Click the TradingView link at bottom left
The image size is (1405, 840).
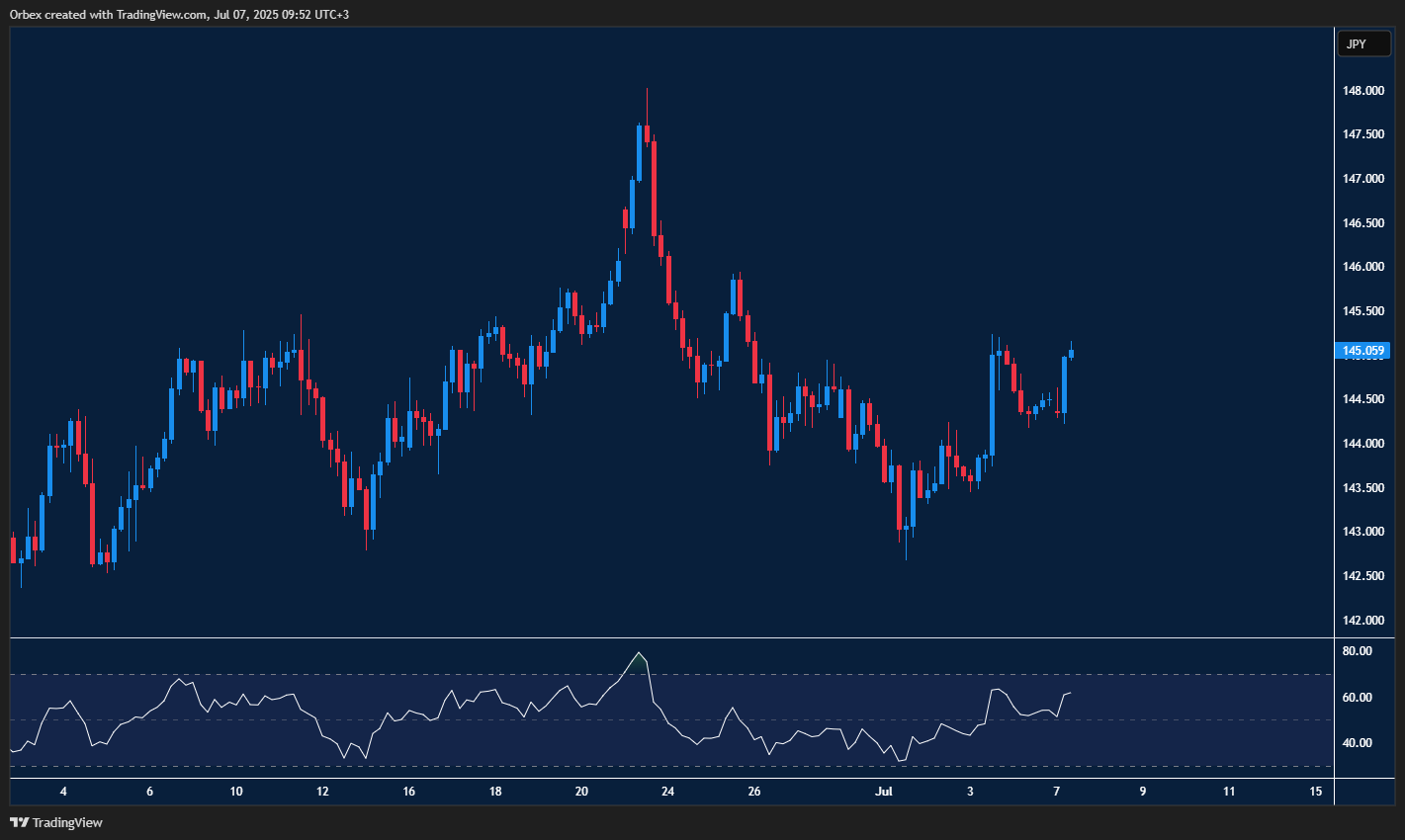click(x=61, y=821)
